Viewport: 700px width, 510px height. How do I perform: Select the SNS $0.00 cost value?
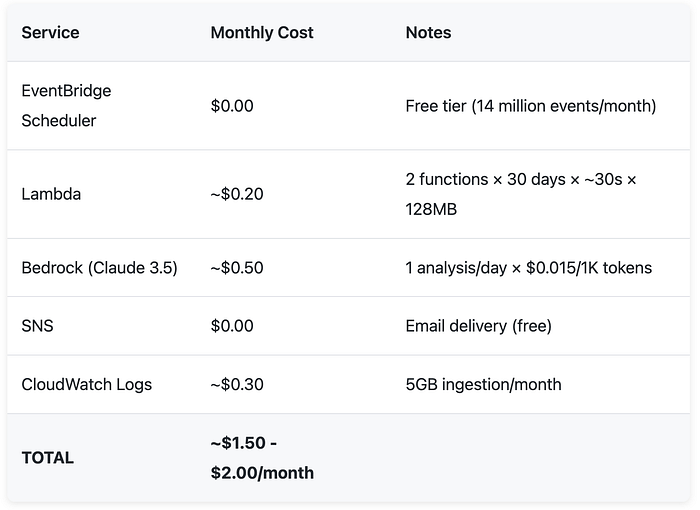[x=232, y=326]
